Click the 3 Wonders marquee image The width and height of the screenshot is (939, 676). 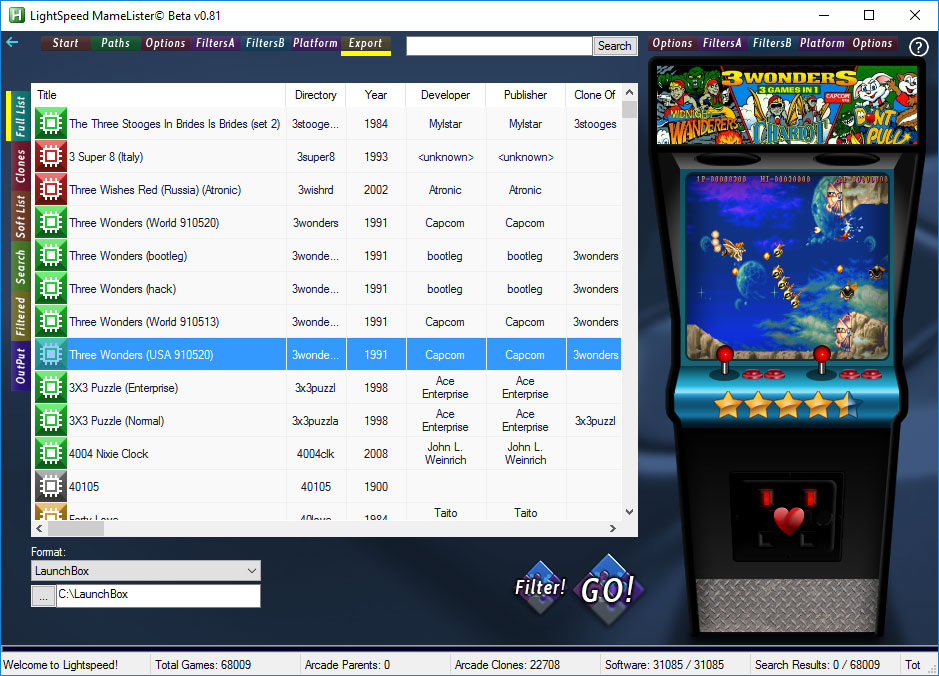coord(787,105)
